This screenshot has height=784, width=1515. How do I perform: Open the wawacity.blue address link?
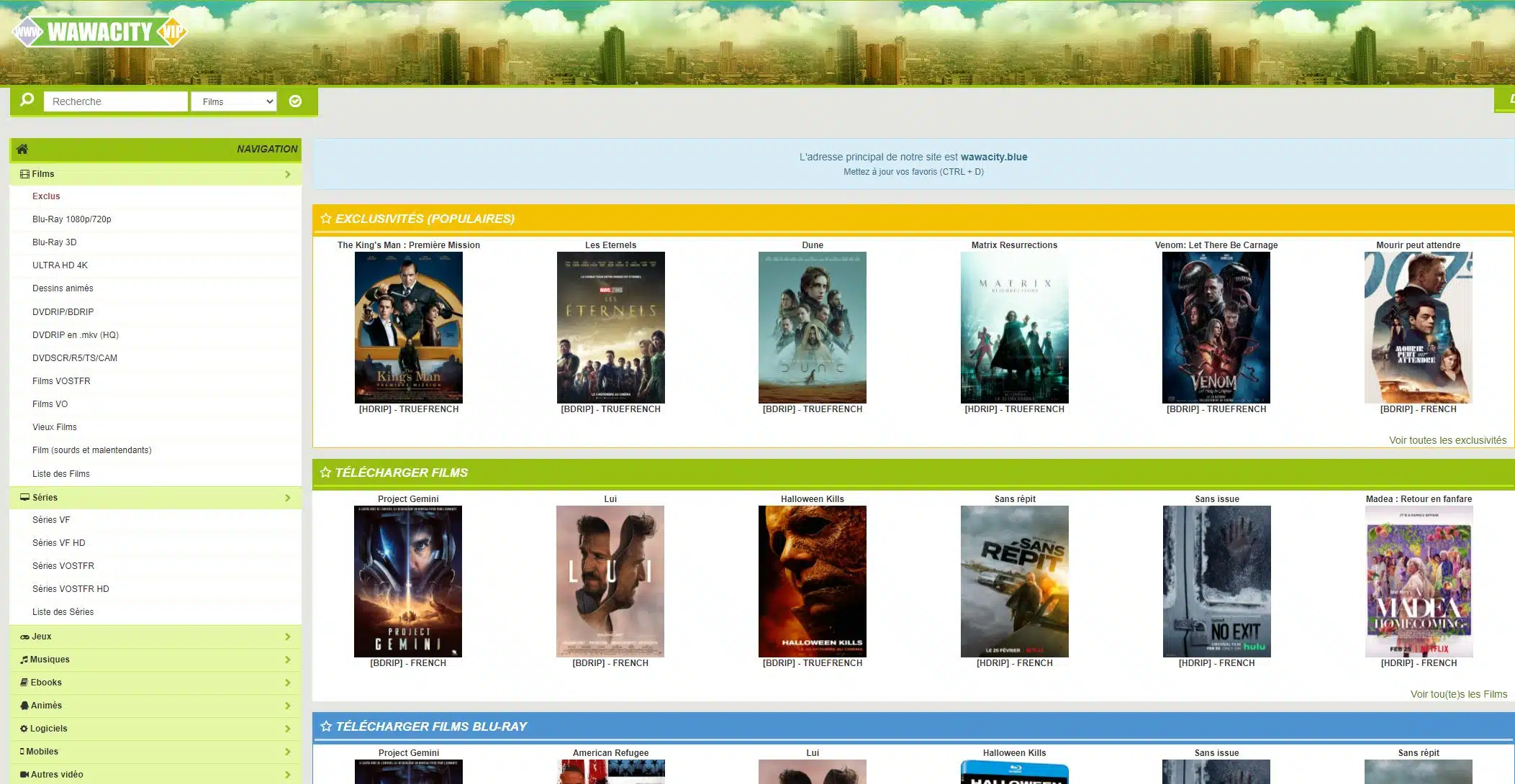coord(993,157)
